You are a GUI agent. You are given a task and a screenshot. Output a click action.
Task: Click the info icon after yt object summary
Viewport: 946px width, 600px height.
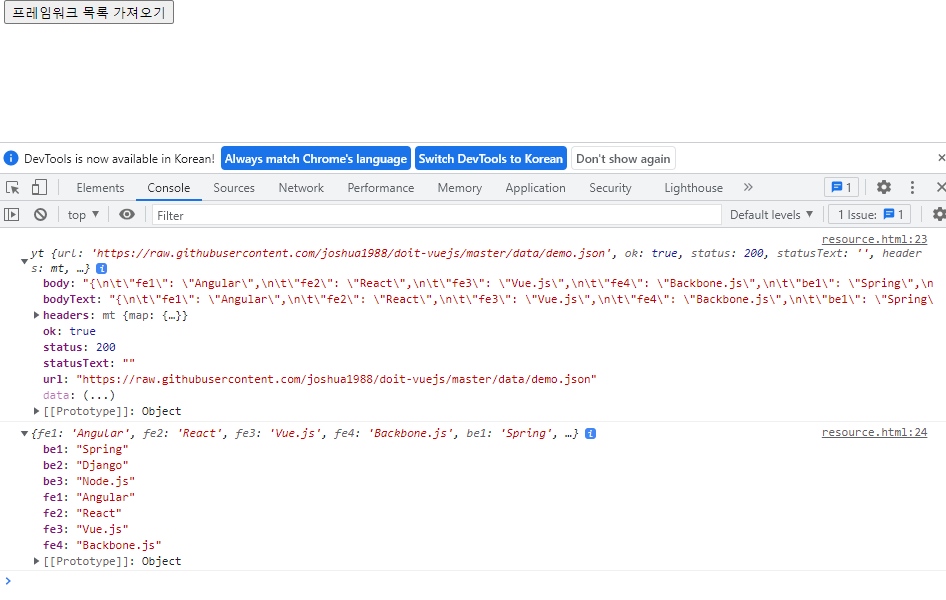pyautogui.click(x=102, y=268)
